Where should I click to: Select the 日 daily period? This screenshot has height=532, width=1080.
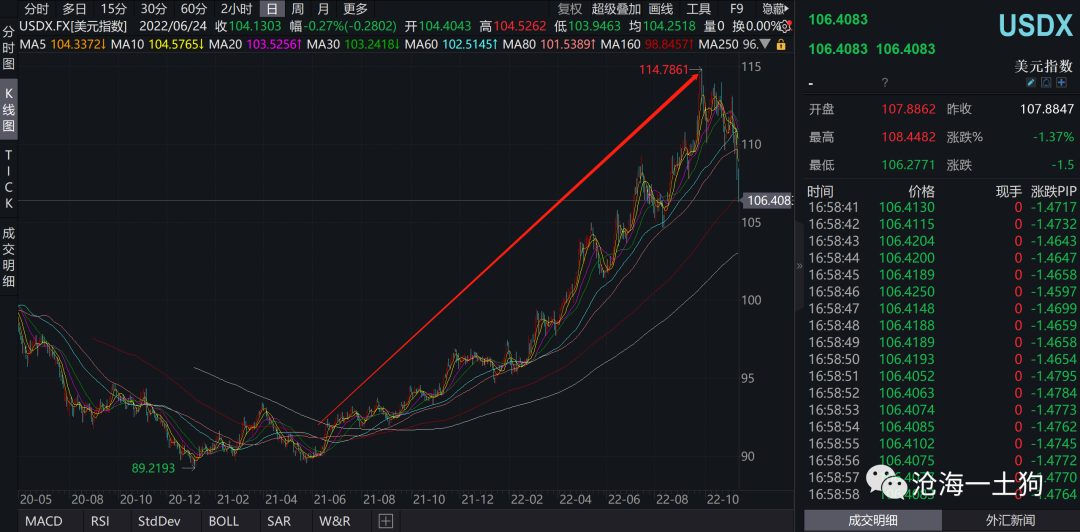click(271, 9)
